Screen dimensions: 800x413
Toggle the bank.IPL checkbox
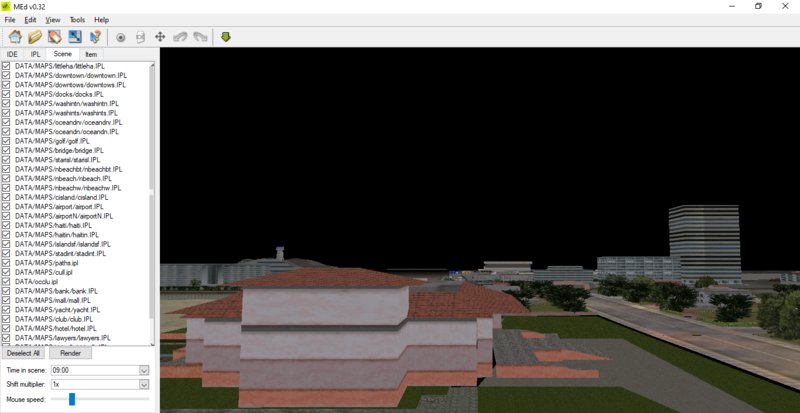6,291
